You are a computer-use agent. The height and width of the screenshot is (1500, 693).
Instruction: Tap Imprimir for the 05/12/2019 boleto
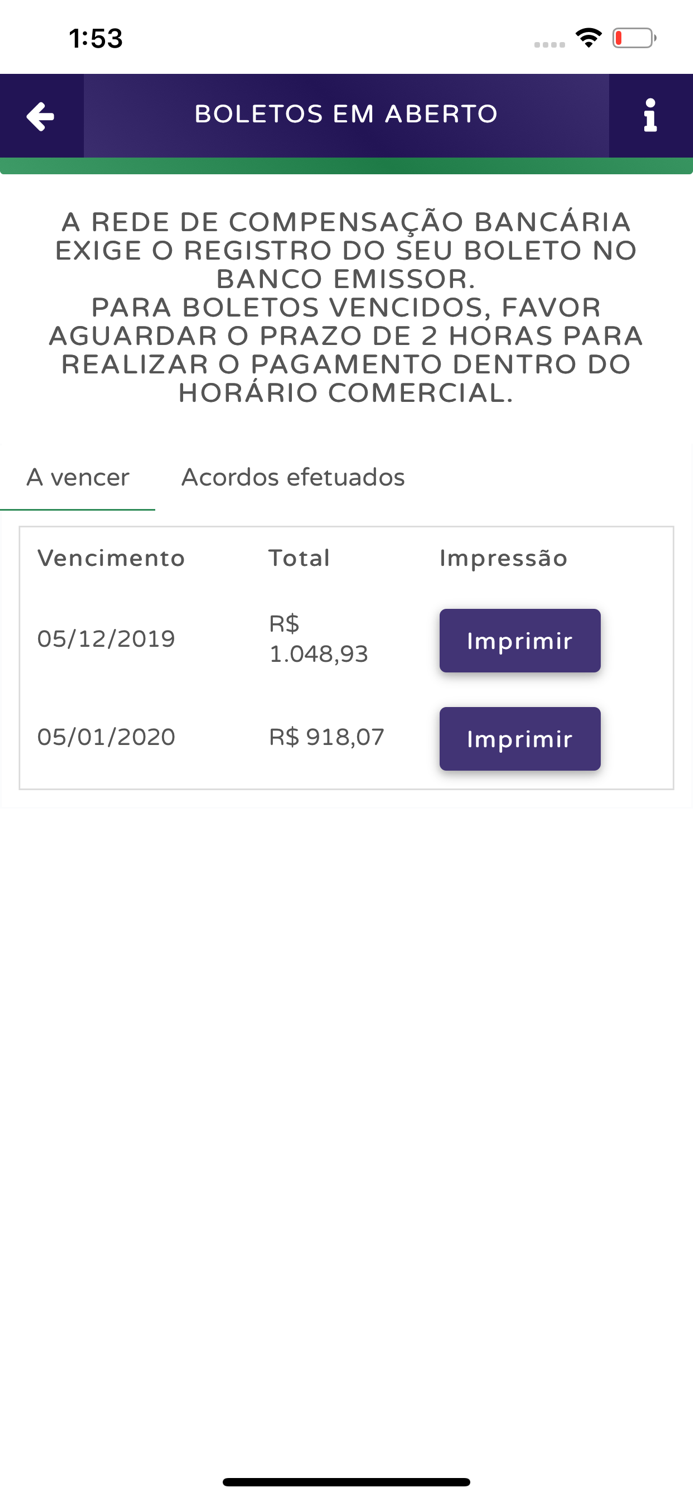pos(520,640)
